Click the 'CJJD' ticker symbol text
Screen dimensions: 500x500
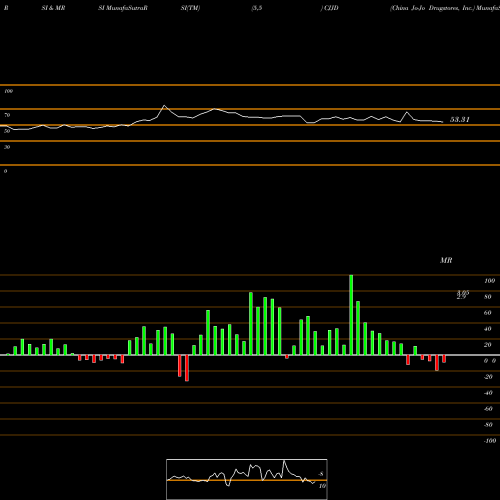click(x=331, y=8)
